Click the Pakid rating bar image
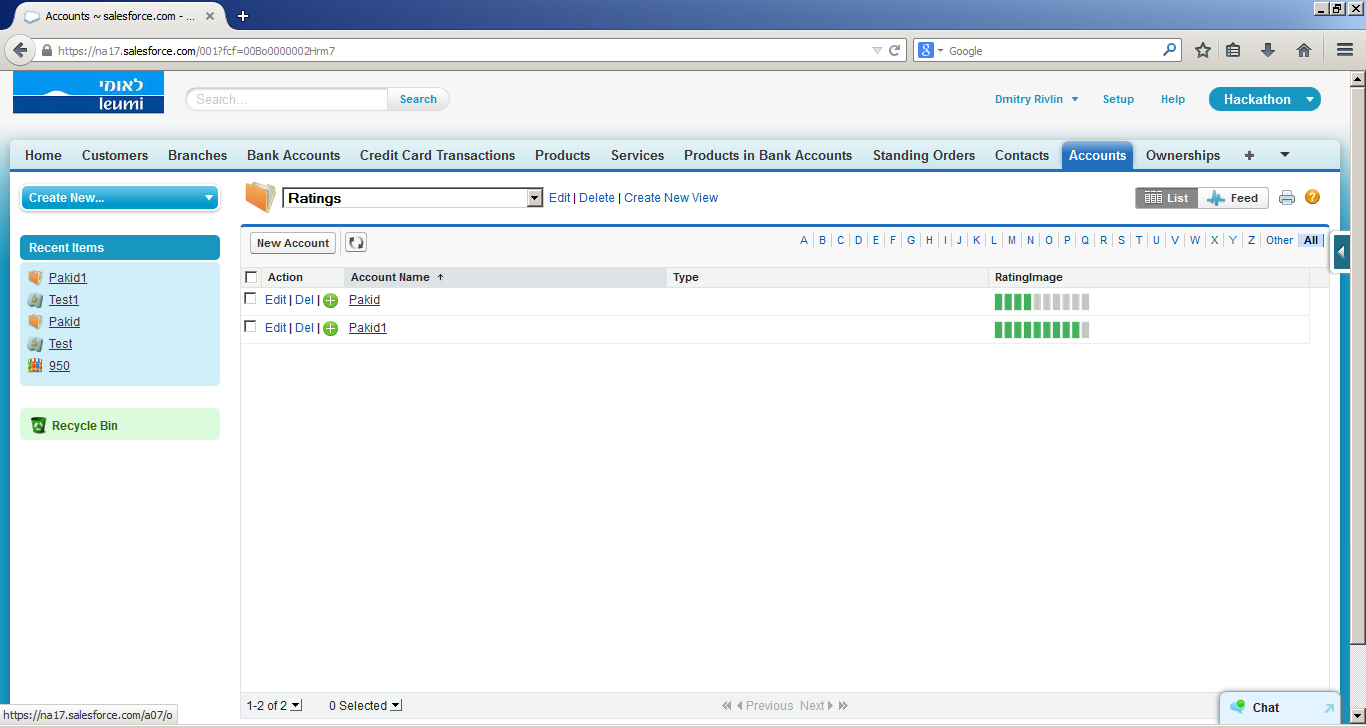This screenshot has height=728, width=1366. coord(1042,302)
